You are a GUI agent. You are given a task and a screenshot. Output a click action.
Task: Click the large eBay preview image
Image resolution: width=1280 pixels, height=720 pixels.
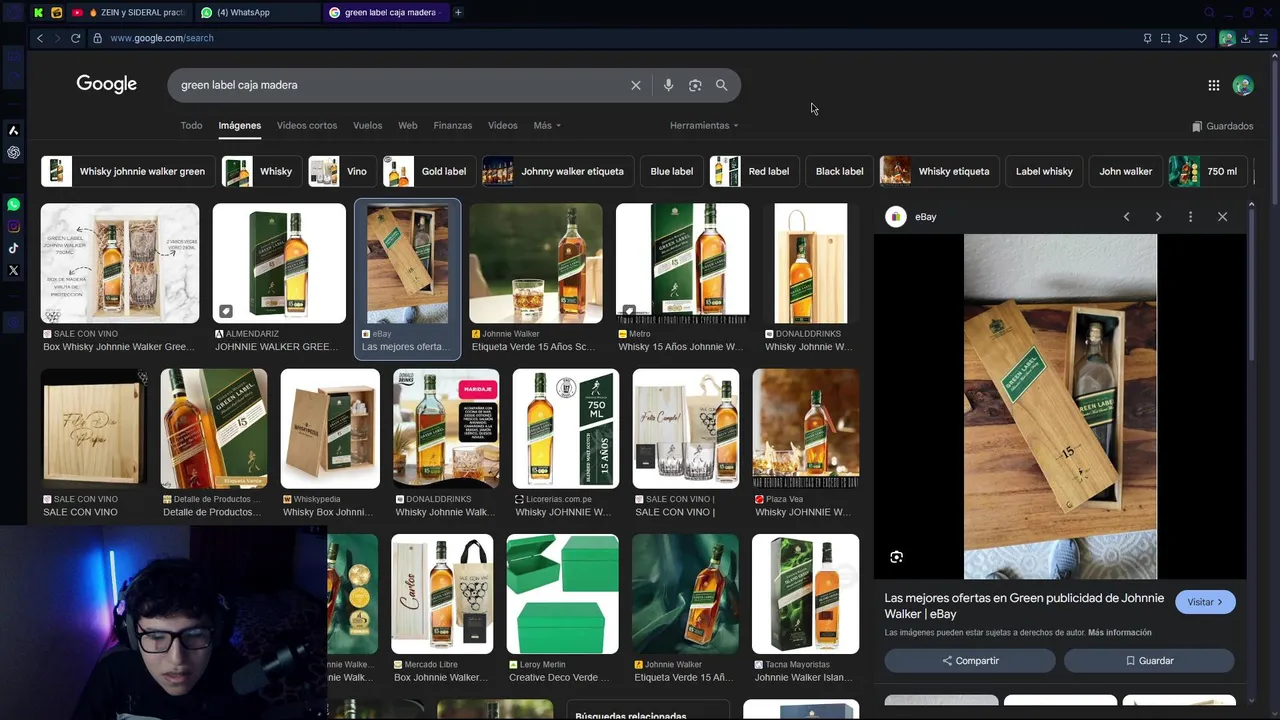tap(1060, 407)
